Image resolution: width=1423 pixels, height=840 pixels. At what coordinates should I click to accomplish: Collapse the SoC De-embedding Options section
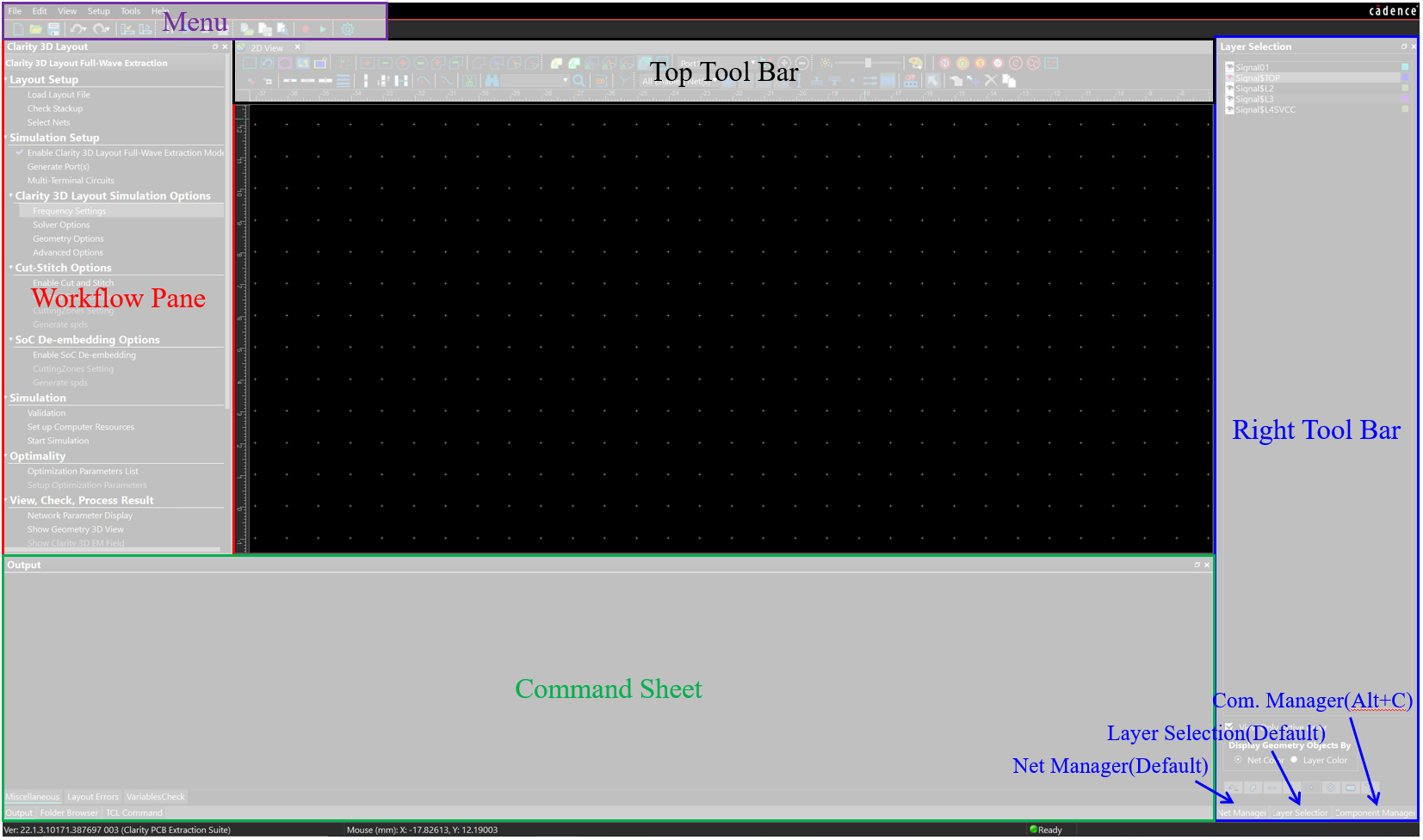click(11, 339)
